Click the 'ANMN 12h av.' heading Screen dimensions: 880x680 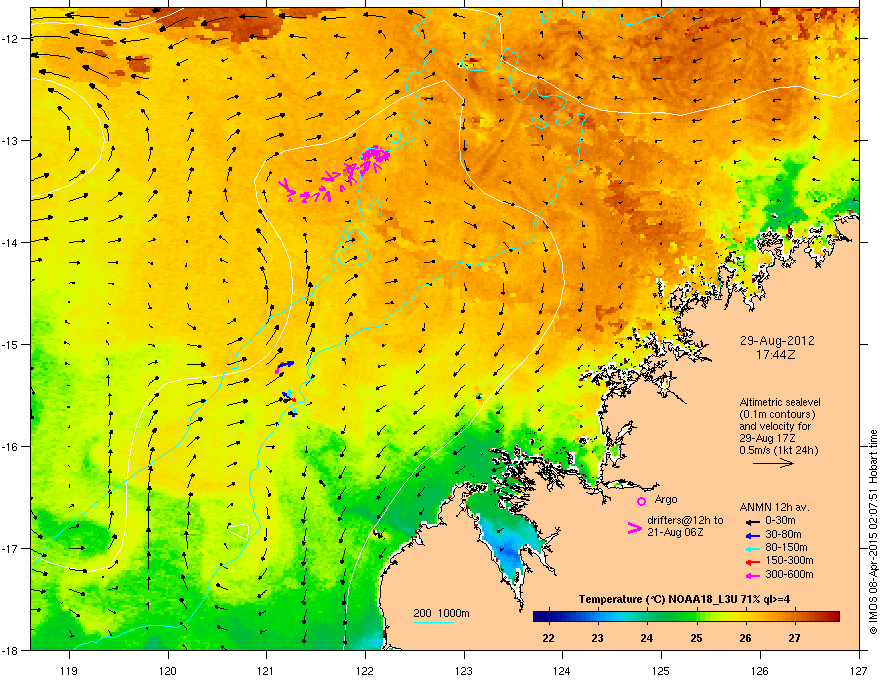(x=774, y=507)
